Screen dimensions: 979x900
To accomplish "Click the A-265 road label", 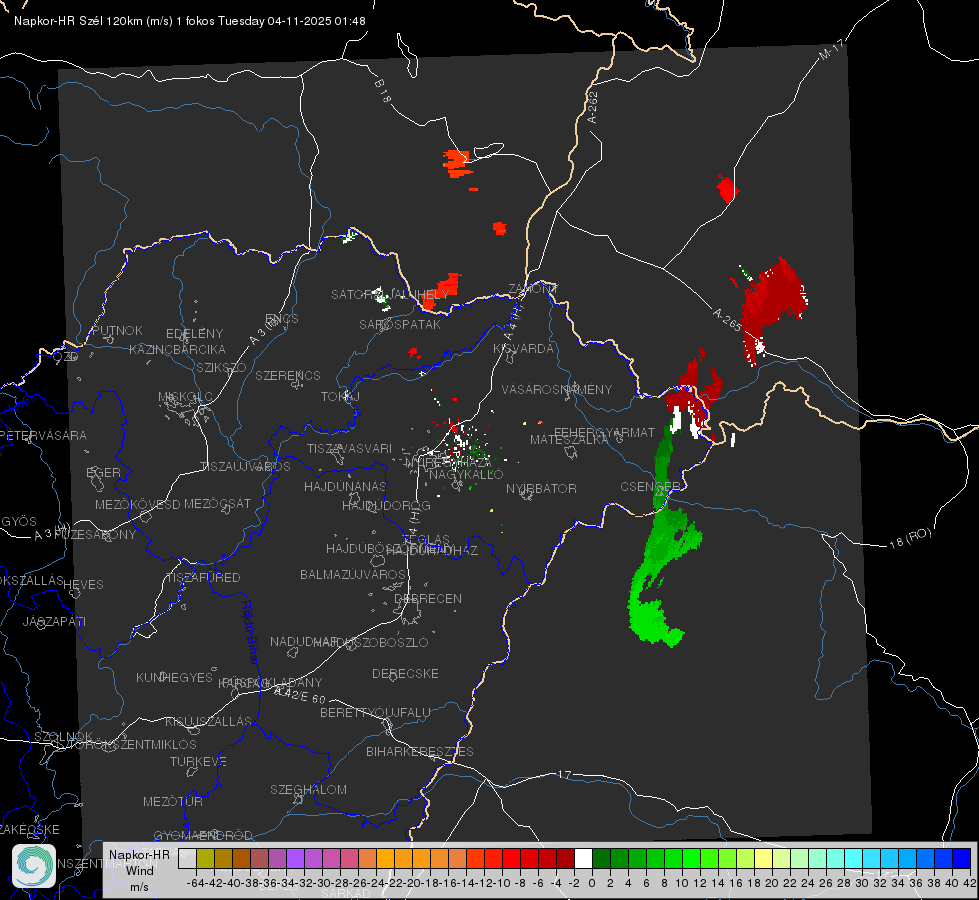I will point(727,319).
